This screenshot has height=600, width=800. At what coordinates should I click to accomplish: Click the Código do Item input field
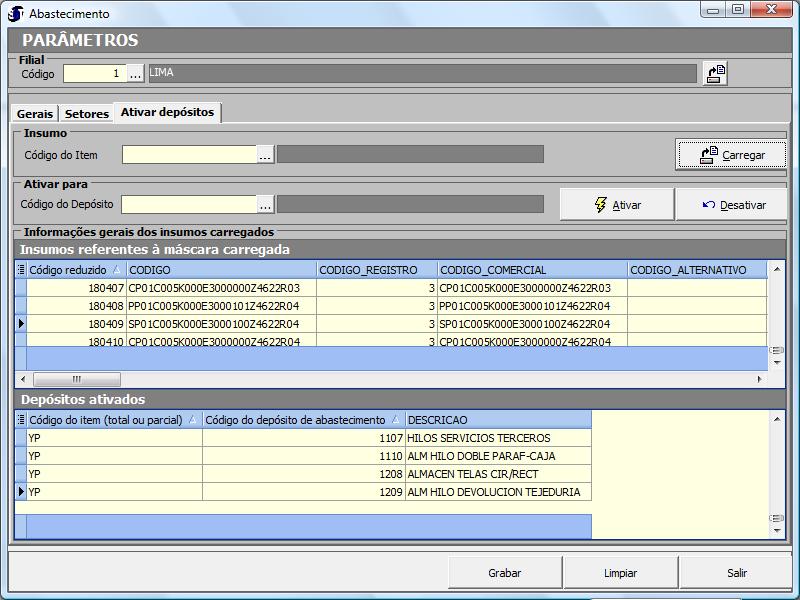[x=190, y=154]
